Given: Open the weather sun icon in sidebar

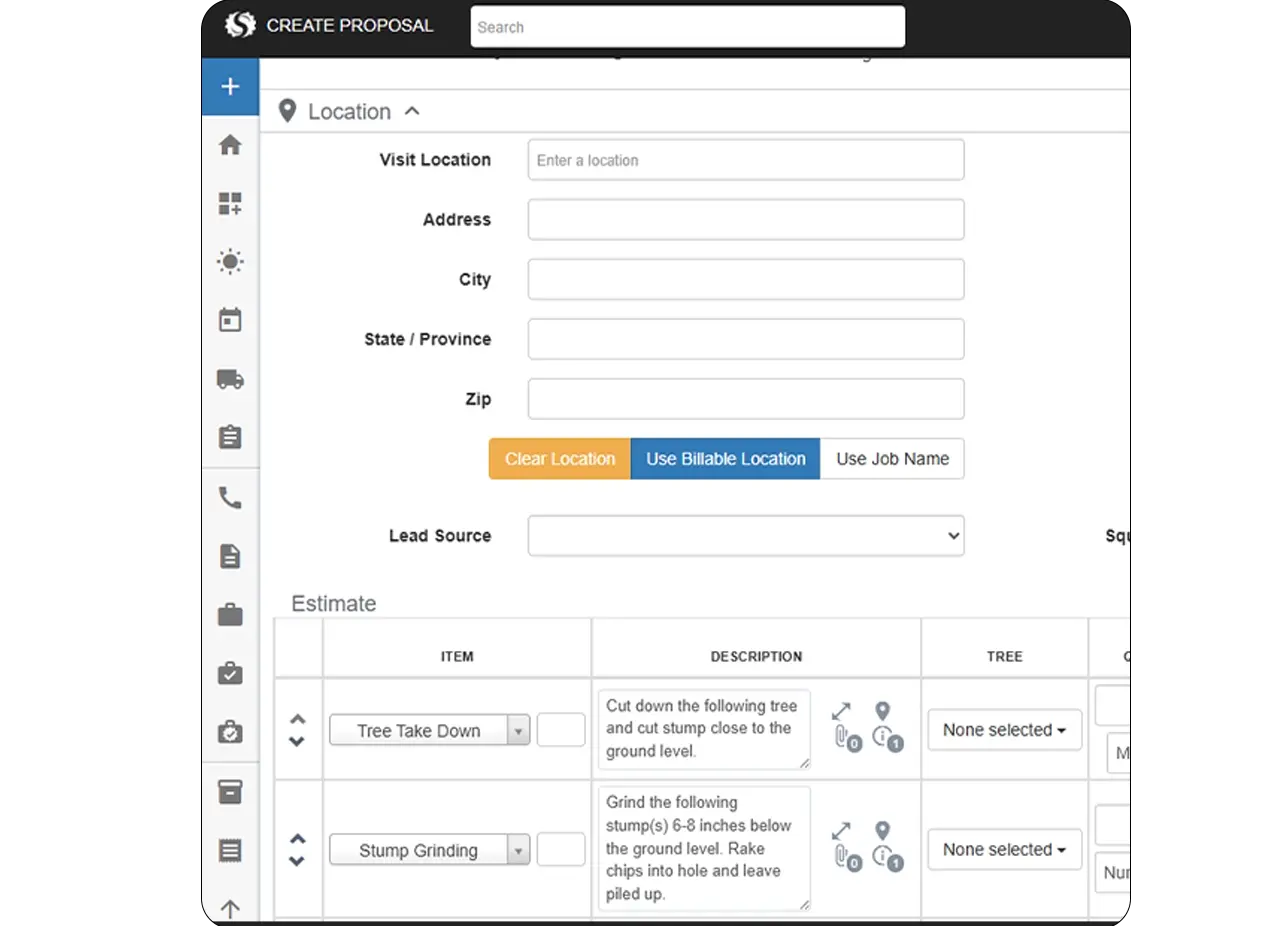Looking at the screenshot, I should tap(230, 263).
